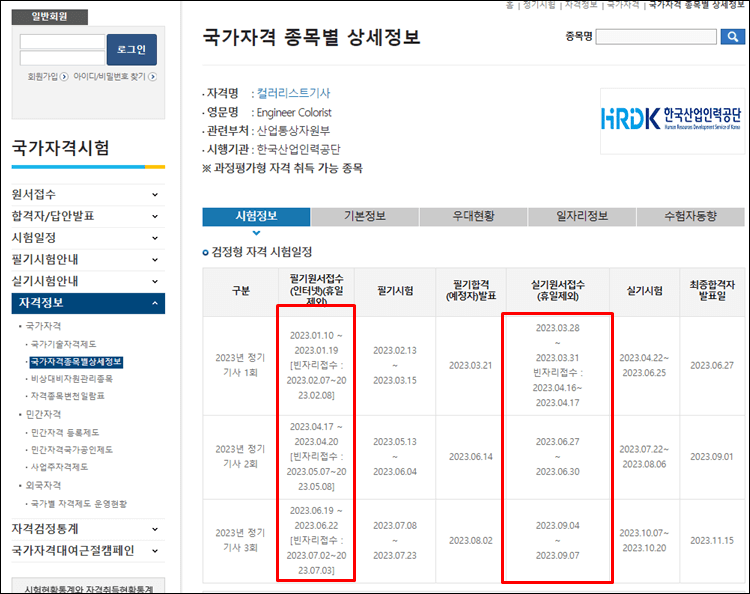Select 국가자격종목별상세정보 highlighted item
This screenshot has height=594, width=750.
tap(76, 362)
